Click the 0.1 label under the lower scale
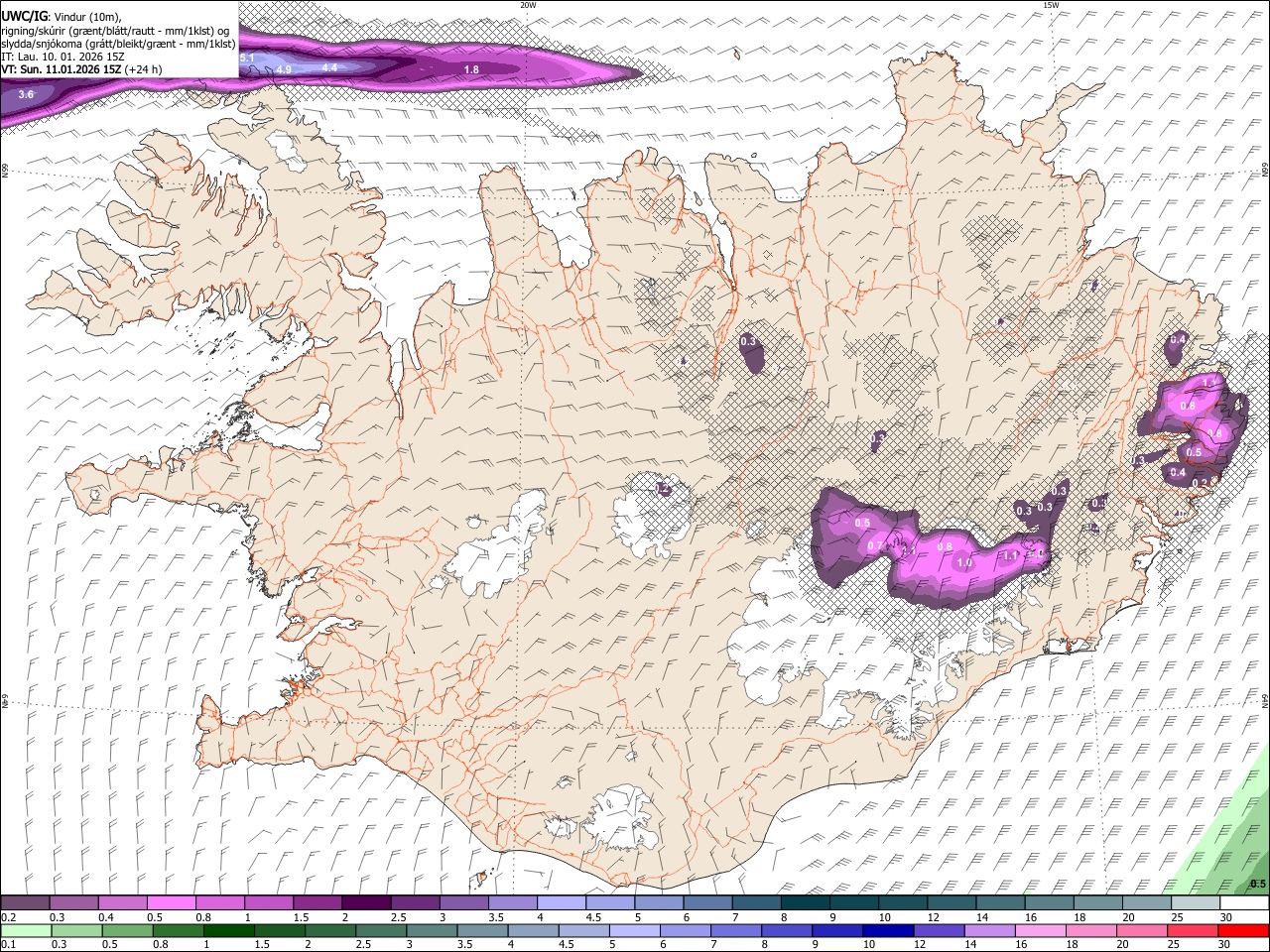This screenshot has width=1270, height=952. (x=9, y=945)
